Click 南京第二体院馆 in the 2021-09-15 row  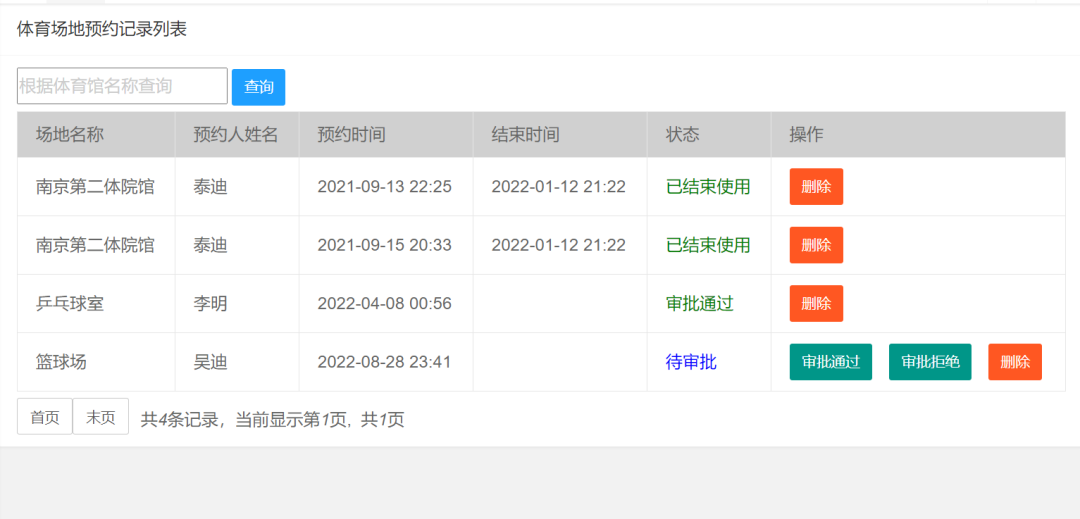[x=95, y=245]
